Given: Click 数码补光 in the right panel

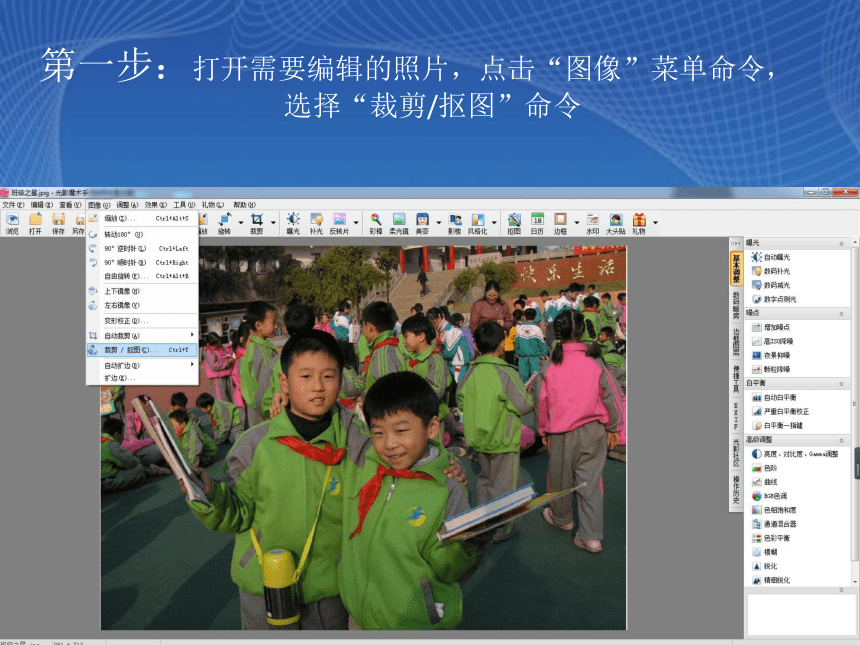Looking at the screenshot, I should pos(771,271).
